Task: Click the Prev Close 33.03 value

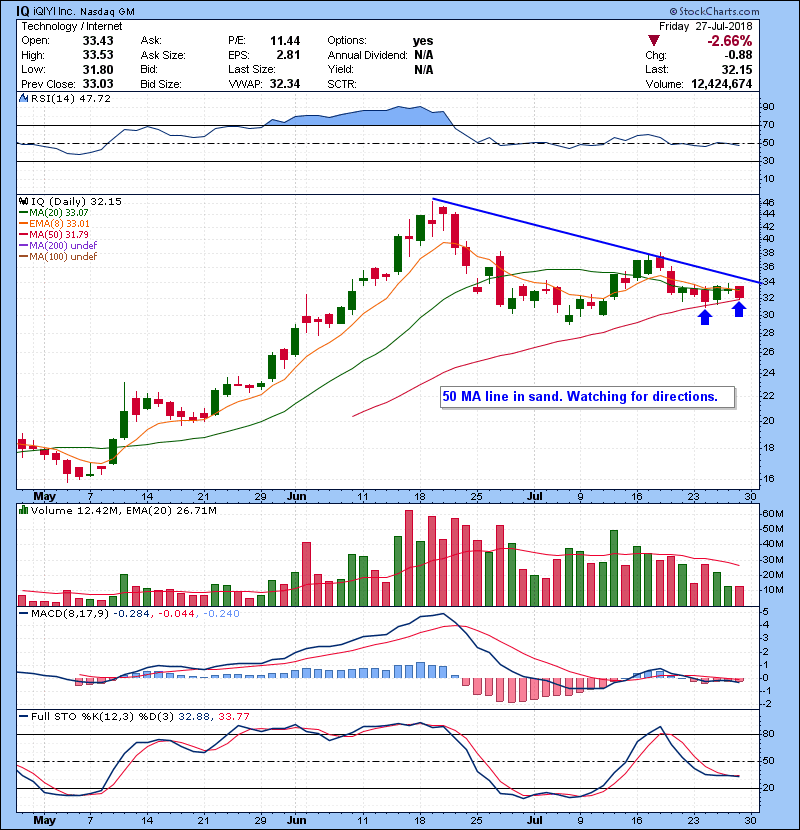Action: pyautogui.click(x=98, y=84)
